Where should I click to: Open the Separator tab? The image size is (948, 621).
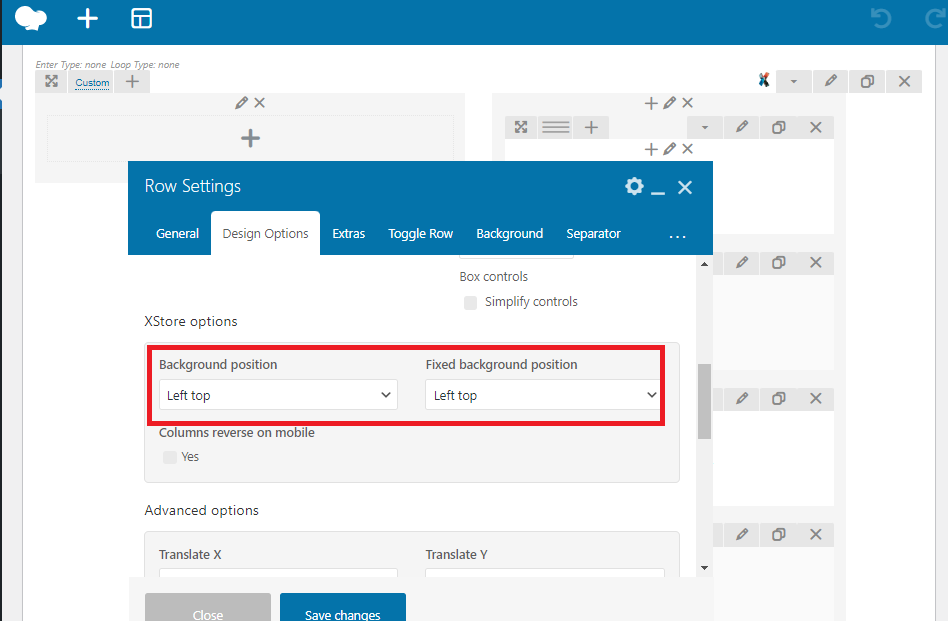pyautogui.click(x=594, y=233)
